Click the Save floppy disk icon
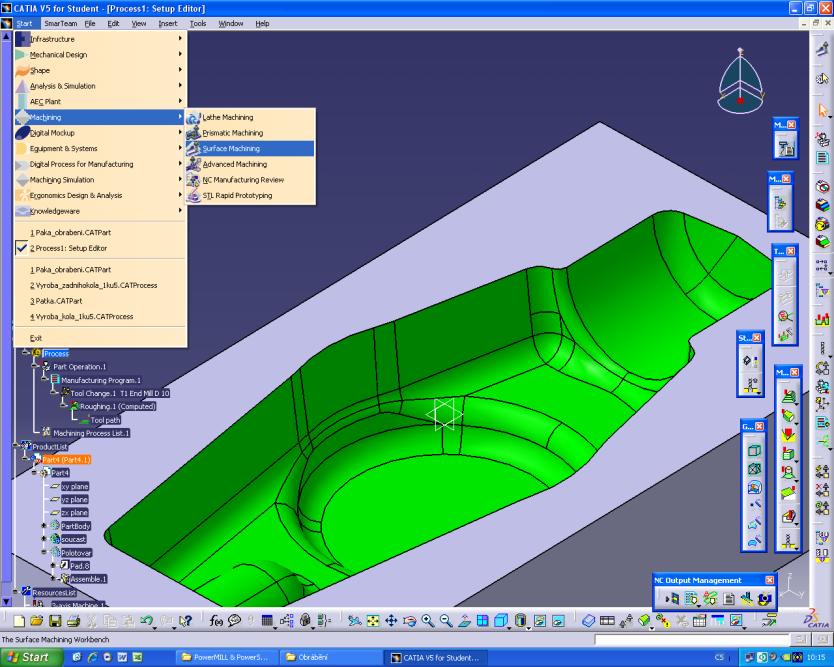834x667 pixels. pos(55,621)
